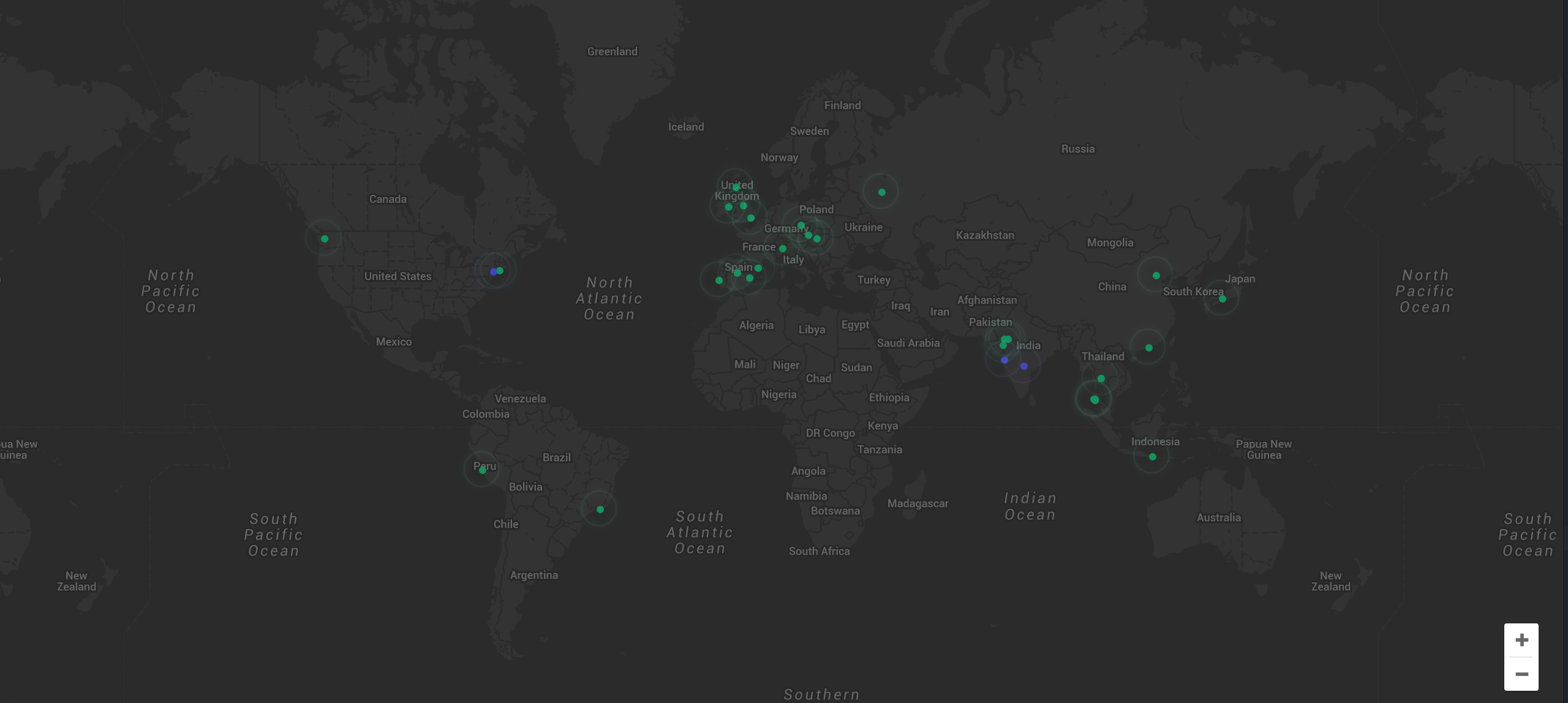This screenshot has height=703, width=1568.
Task: Click green marker beside purple one in eastern US
Action: (x=500, y=270)
